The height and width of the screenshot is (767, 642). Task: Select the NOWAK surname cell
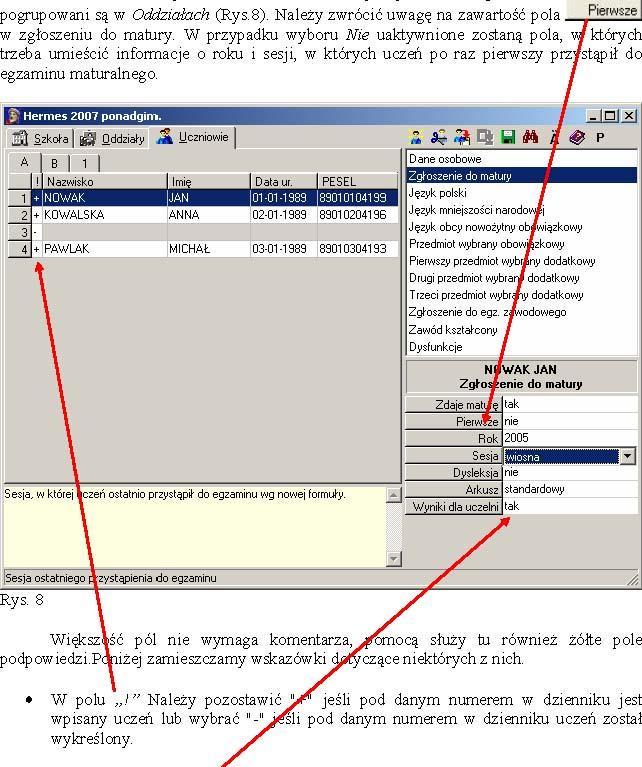click(x=105, y=198)
